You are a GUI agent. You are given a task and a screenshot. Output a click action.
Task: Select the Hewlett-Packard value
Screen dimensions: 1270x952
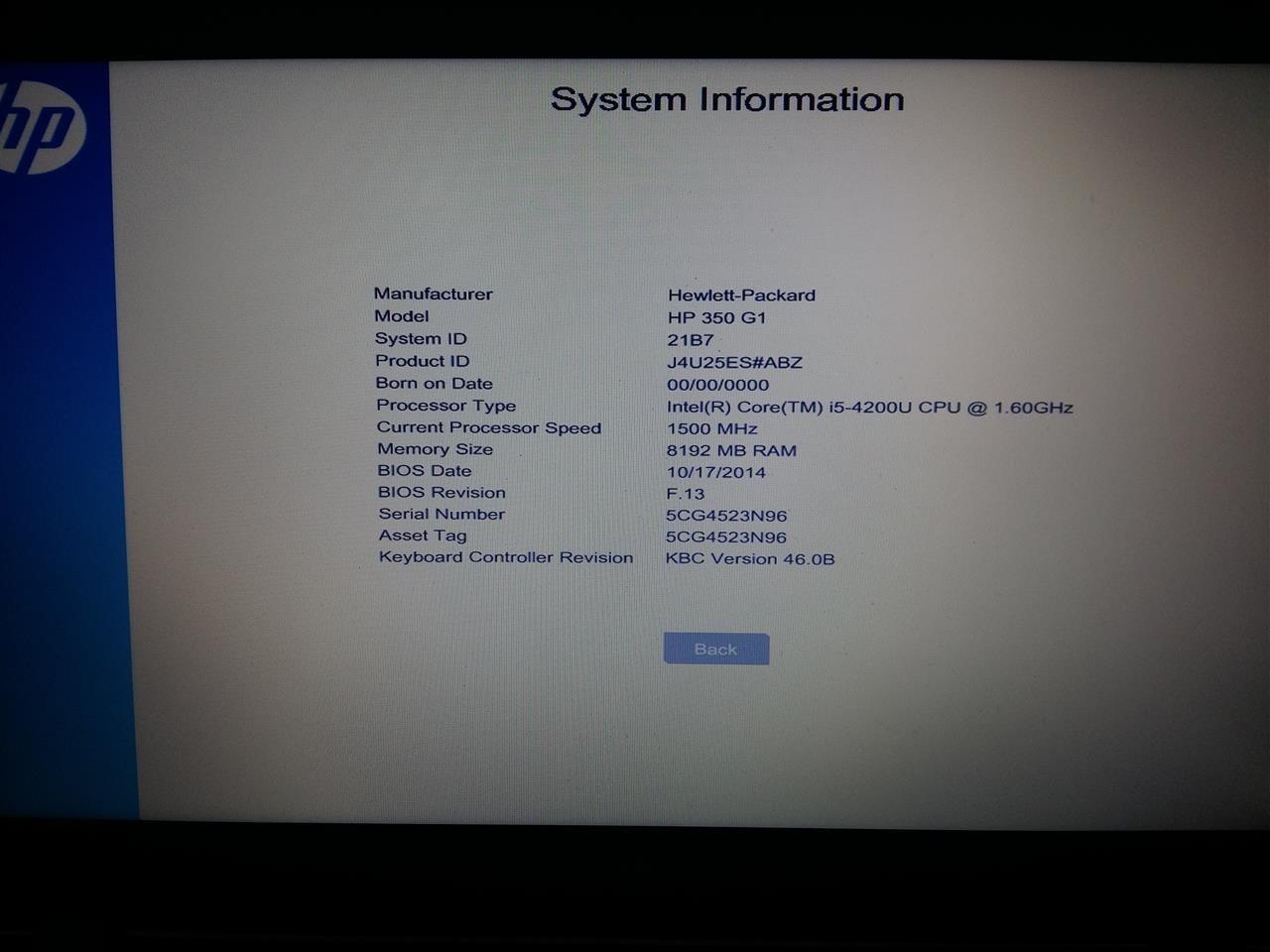tap(741, 295)
